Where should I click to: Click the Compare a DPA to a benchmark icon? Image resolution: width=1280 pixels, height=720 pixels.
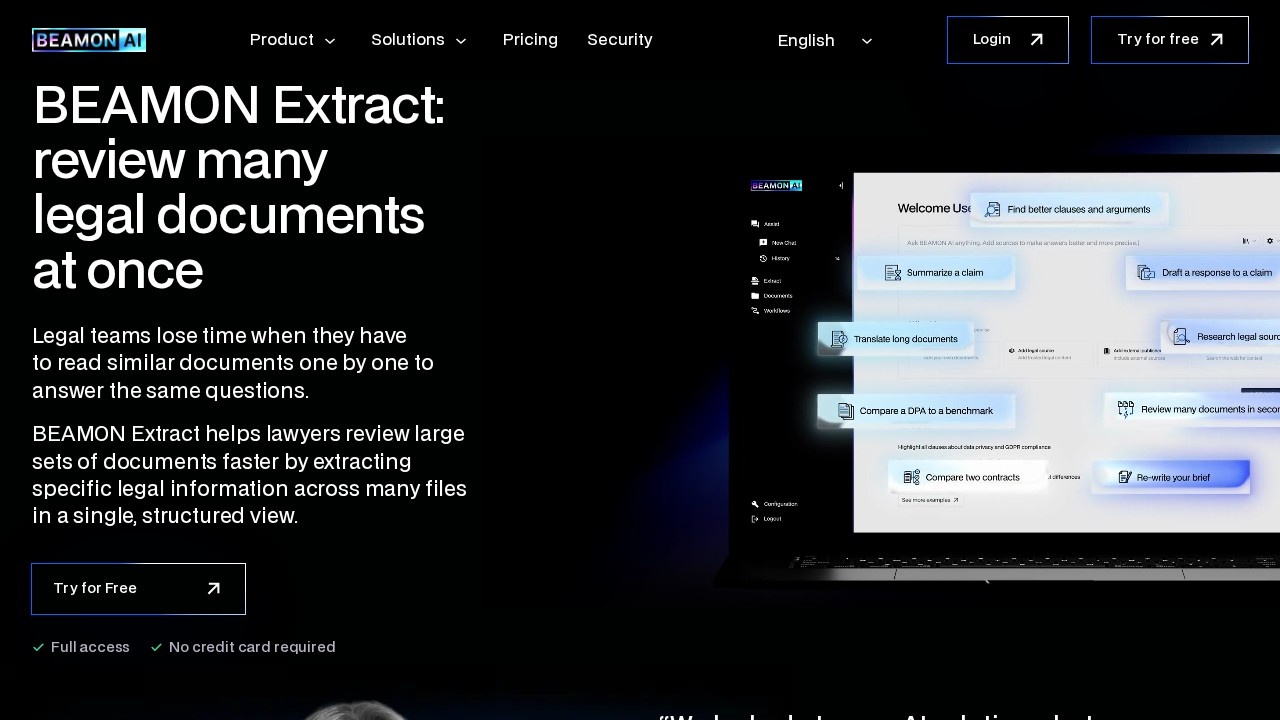click(x=846, y=411)
